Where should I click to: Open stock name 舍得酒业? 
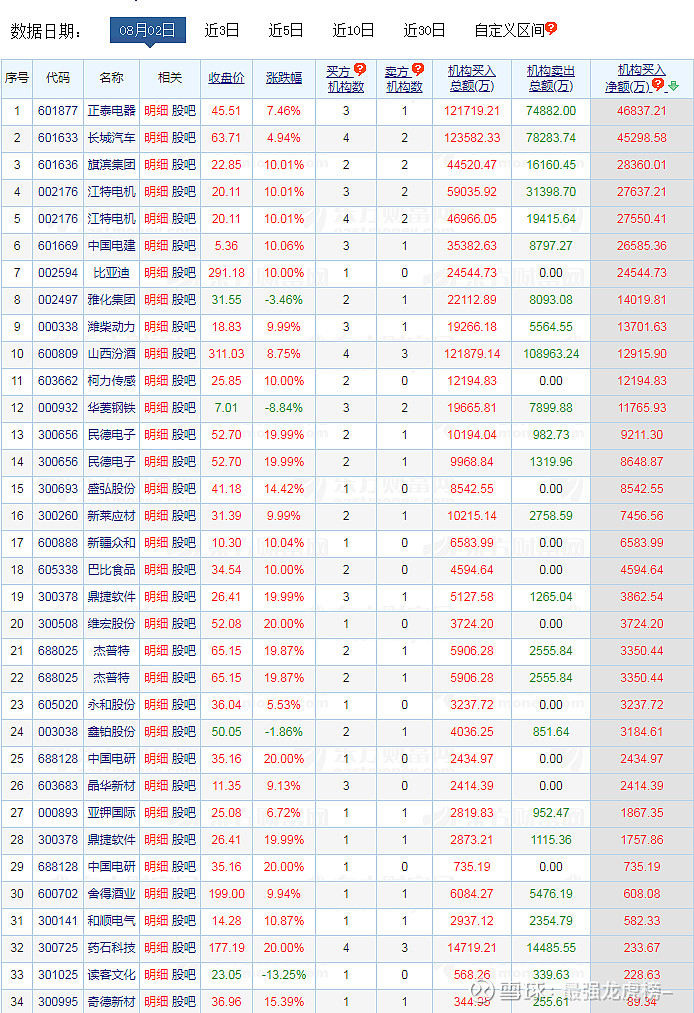click(x=111, y=894)
